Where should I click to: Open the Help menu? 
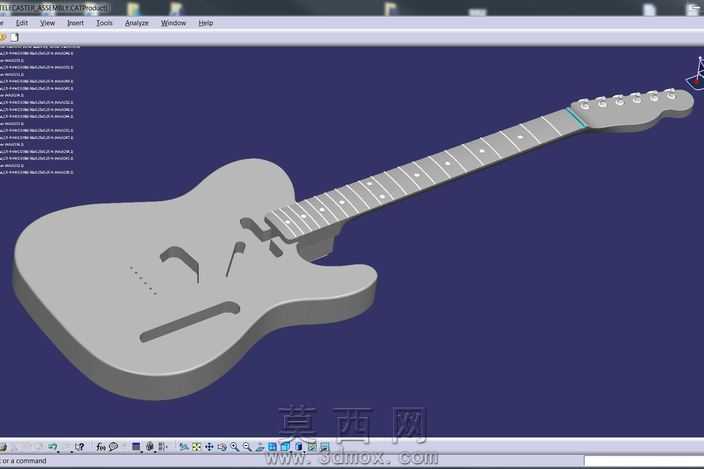[x=206, y=23]
